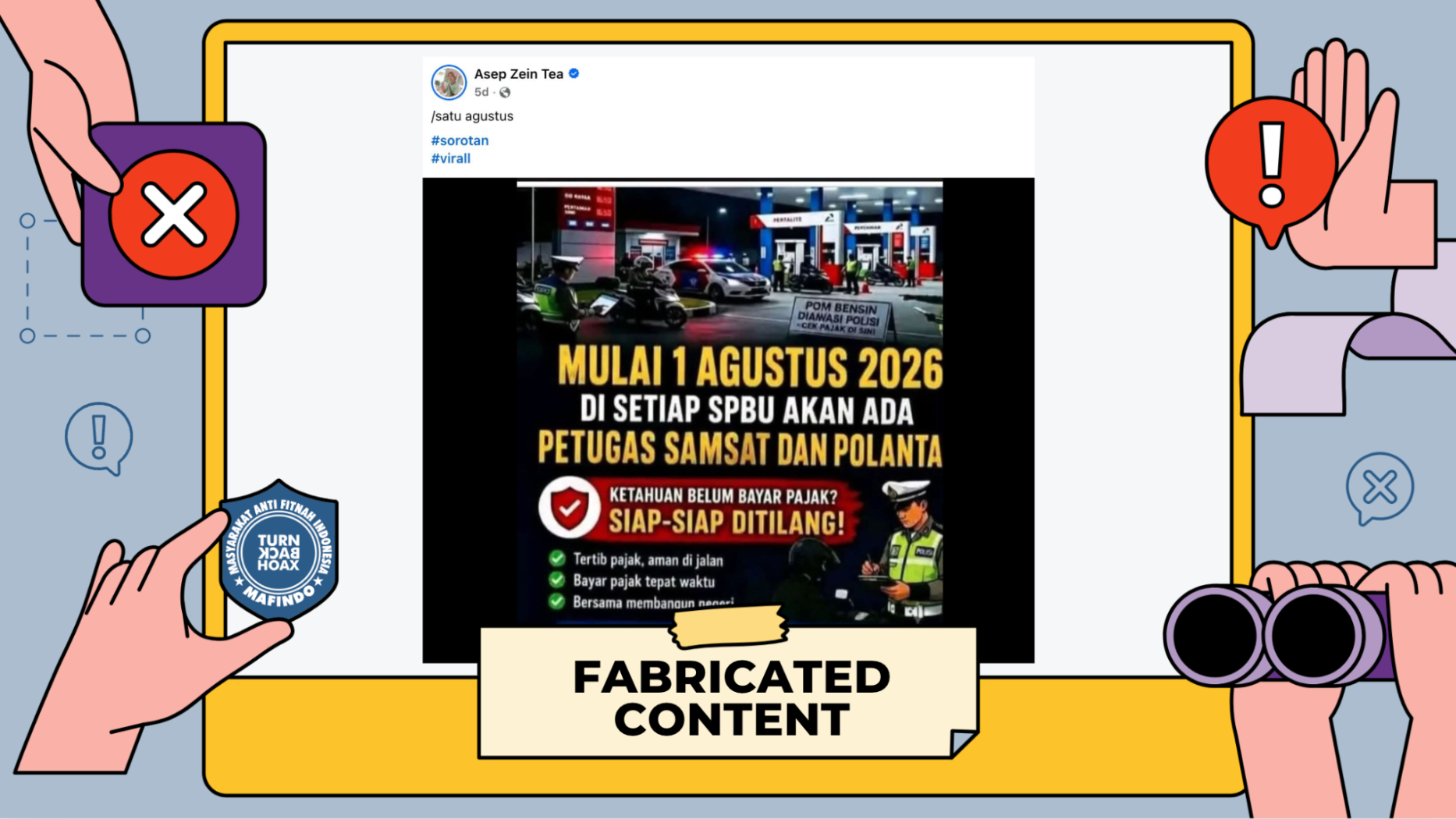
Task: Click the Mafindo Turn Back Hoax badge
Action: (279, 552)
